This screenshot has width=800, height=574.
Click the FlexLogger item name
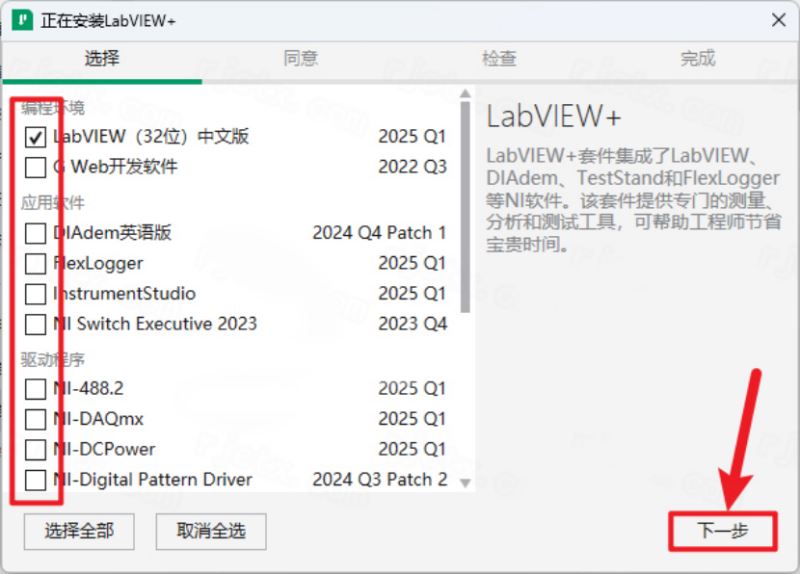click(x=98, y=263)
